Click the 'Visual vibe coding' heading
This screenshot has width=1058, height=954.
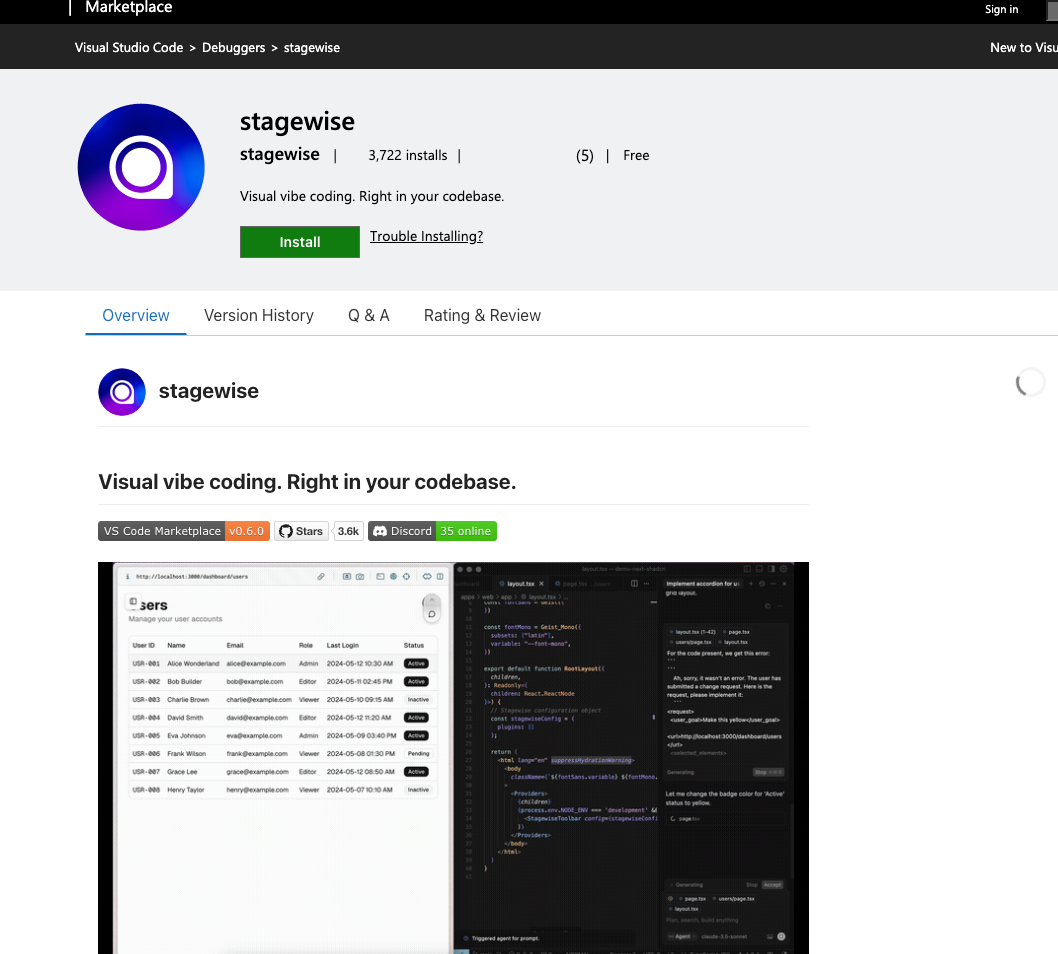307,482
